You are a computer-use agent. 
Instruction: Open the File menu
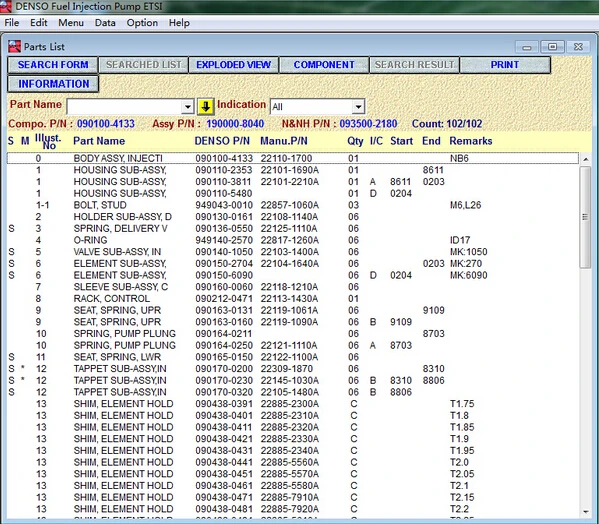(11, 23)
